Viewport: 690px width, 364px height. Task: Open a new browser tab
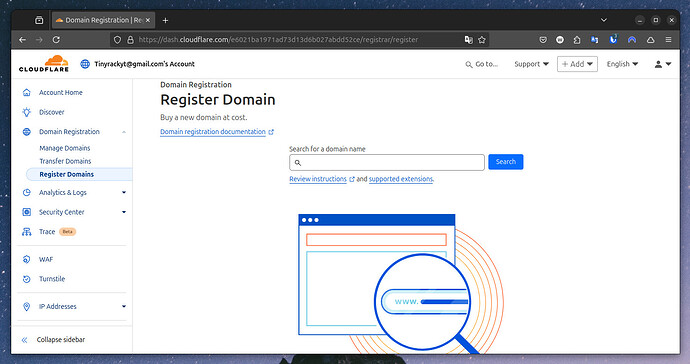[165, 20]
